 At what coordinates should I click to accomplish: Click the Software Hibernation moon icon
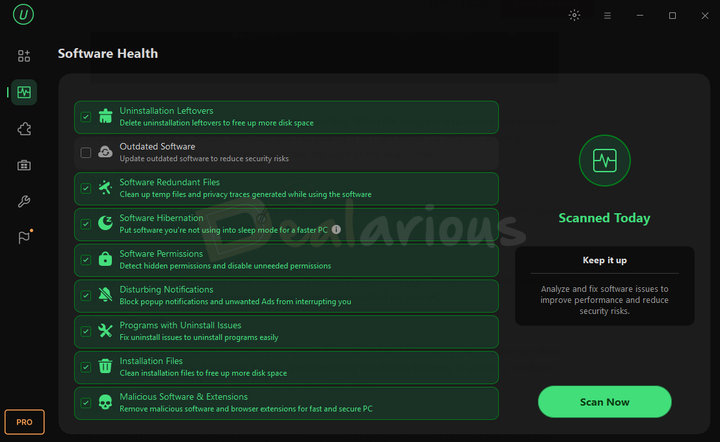pyautogui.click(x=105, y=223)
